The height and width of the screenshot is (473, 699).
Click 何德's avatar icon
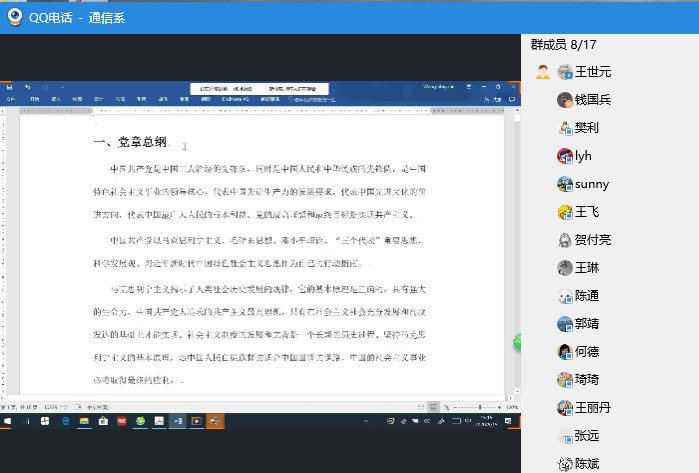click(x=565, y=352)
